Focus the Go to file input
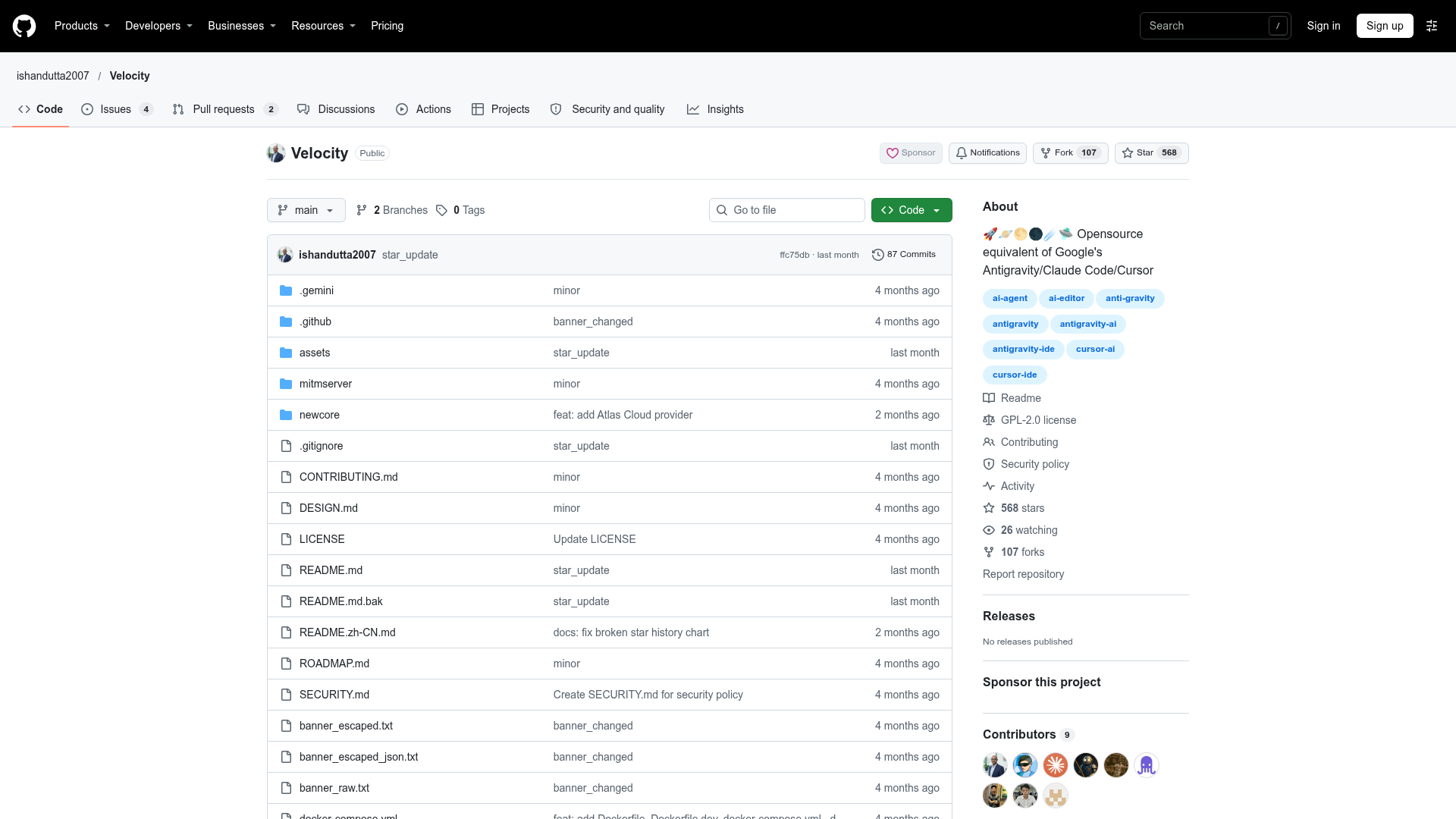 (x=787, y=210)
